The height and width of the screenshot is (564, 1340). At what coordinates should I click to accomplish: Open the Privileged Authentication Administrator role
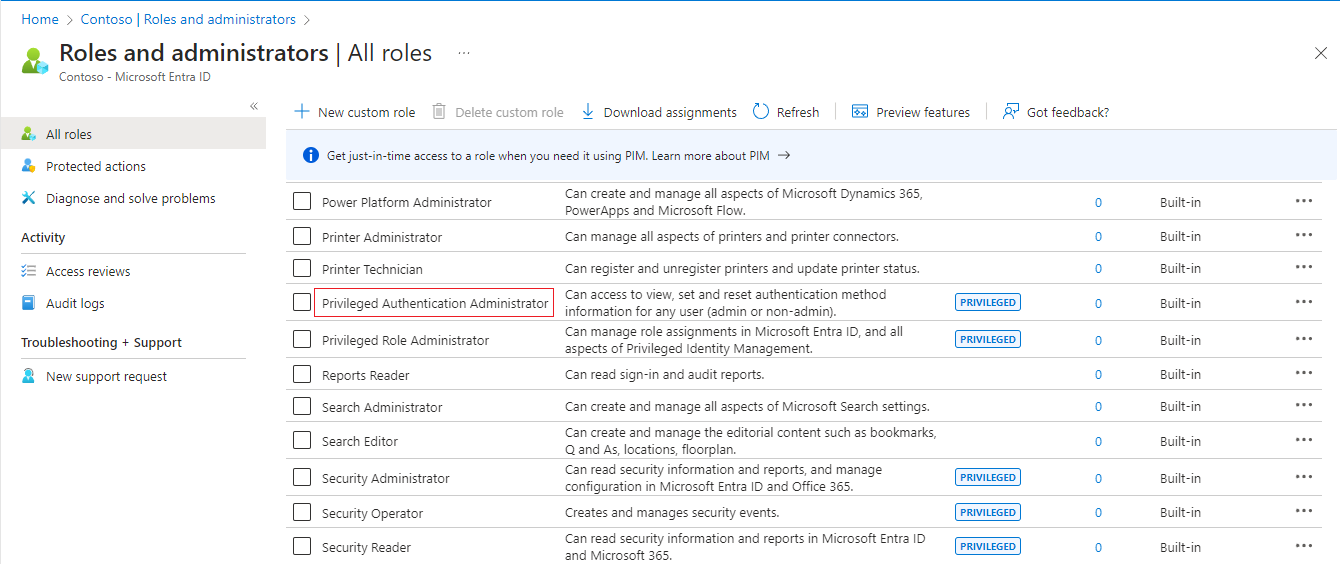point(435,303)
